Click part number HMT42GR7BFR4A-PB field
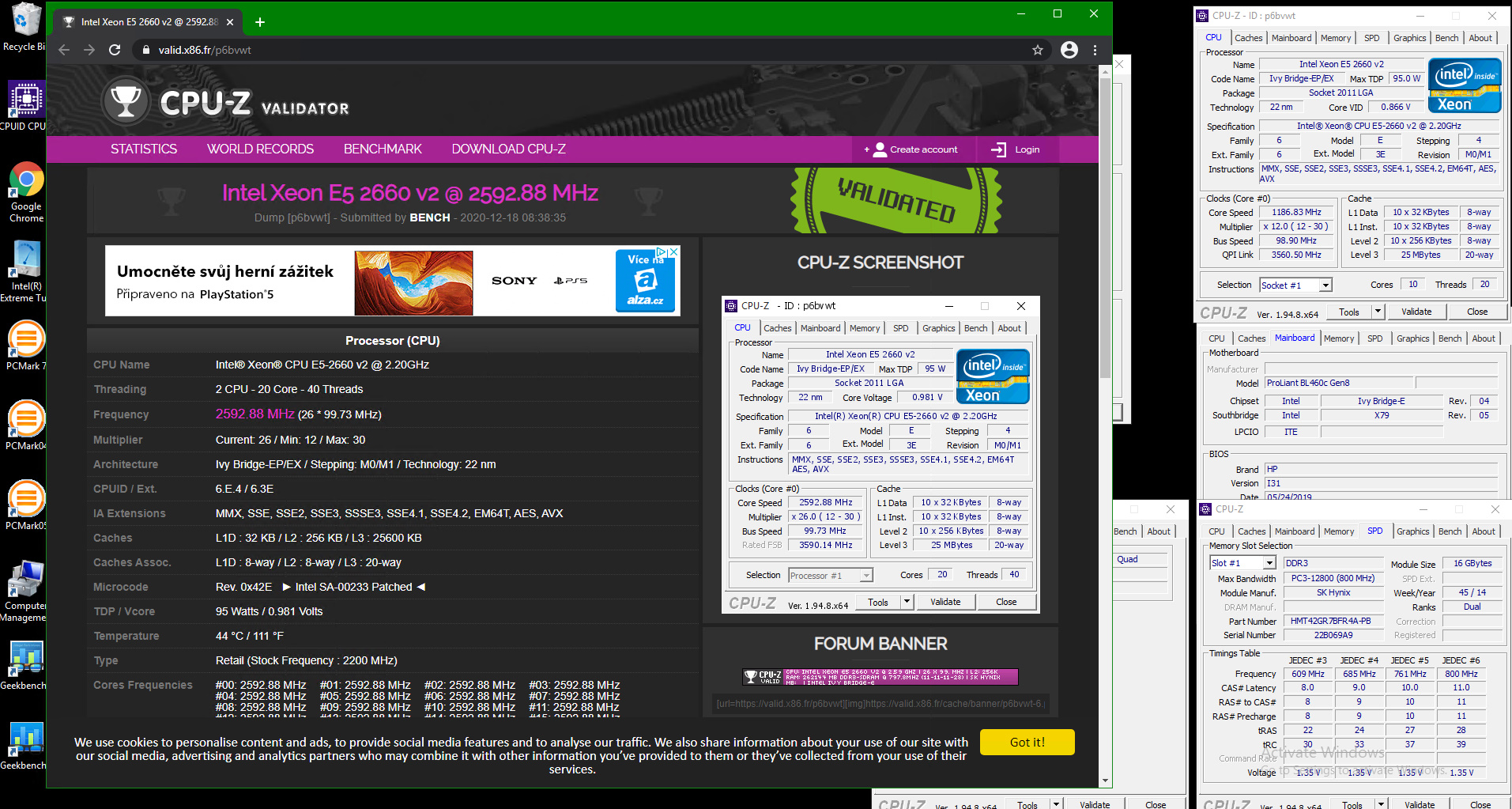The image size is (1512, 809). click(1334, 621)
